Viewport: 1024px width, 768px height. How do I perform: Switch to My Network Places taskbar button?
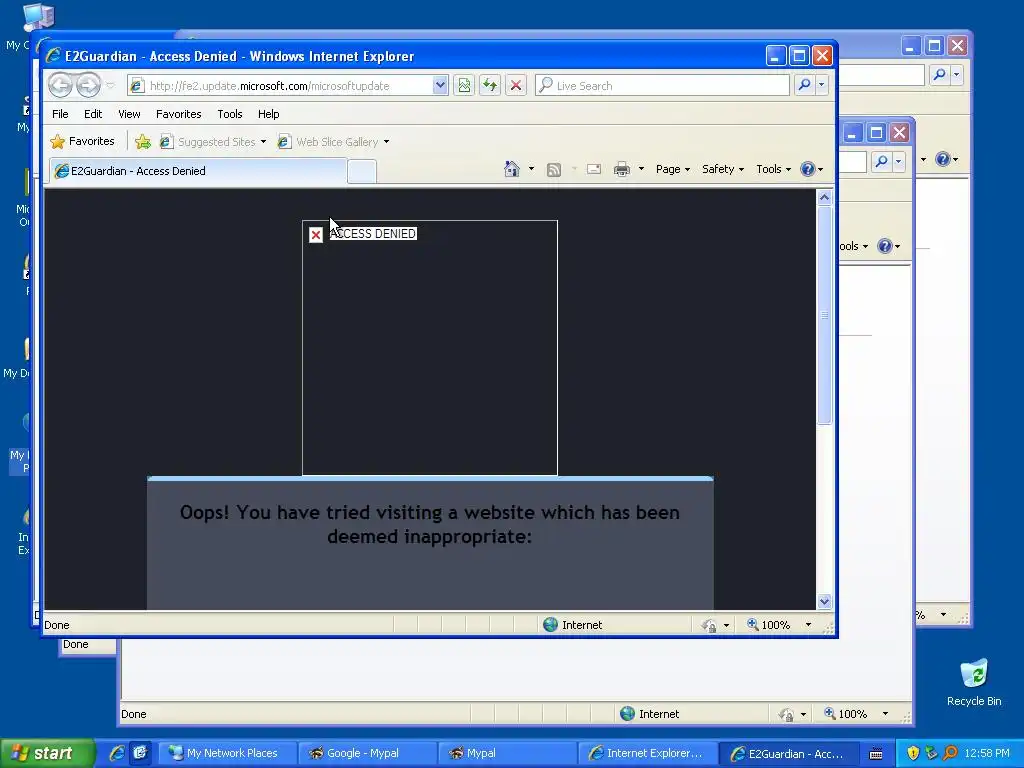226,753
